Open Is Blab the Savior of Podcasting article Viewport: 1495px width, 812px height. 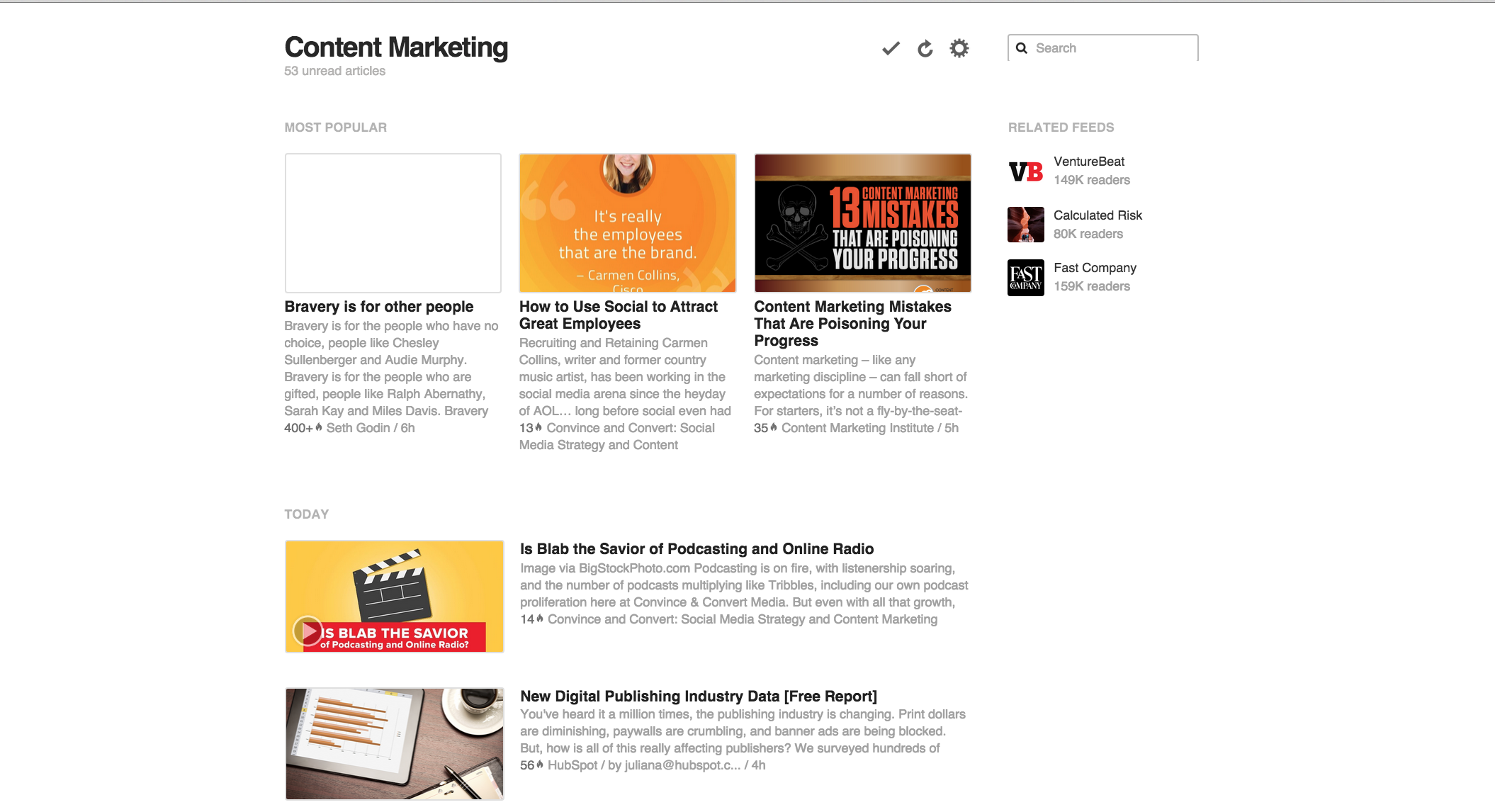coord(696,549)
